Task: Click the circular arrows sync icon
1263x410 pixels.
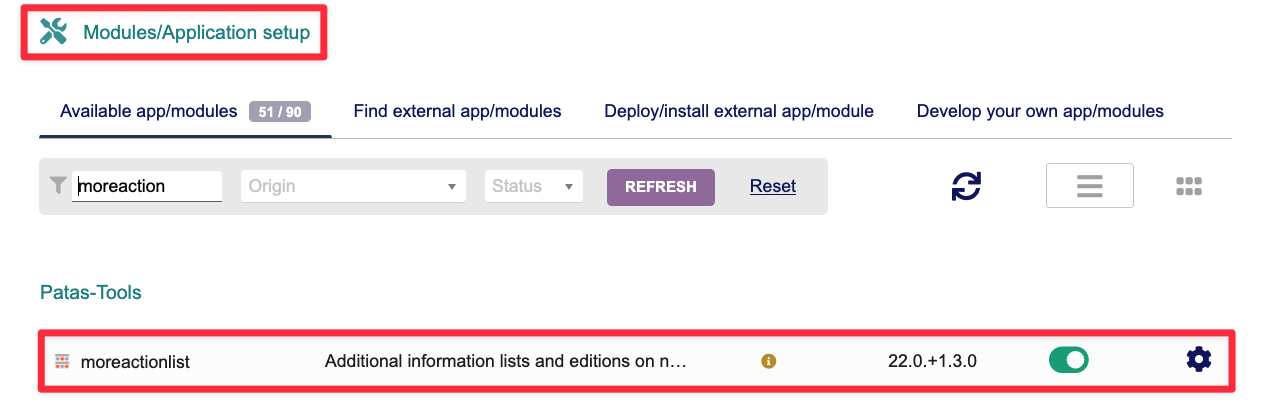Action: (966, 186)
